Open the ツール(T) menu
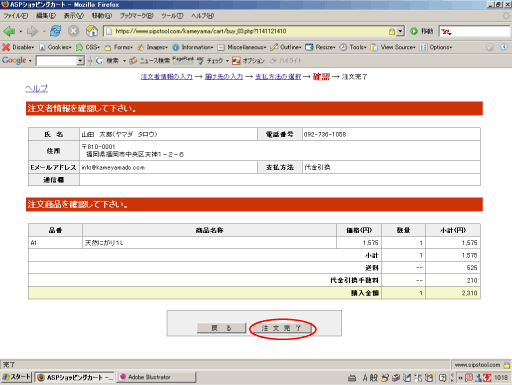The height and width of the screenshot is (385, 512). tap(172, 16)
